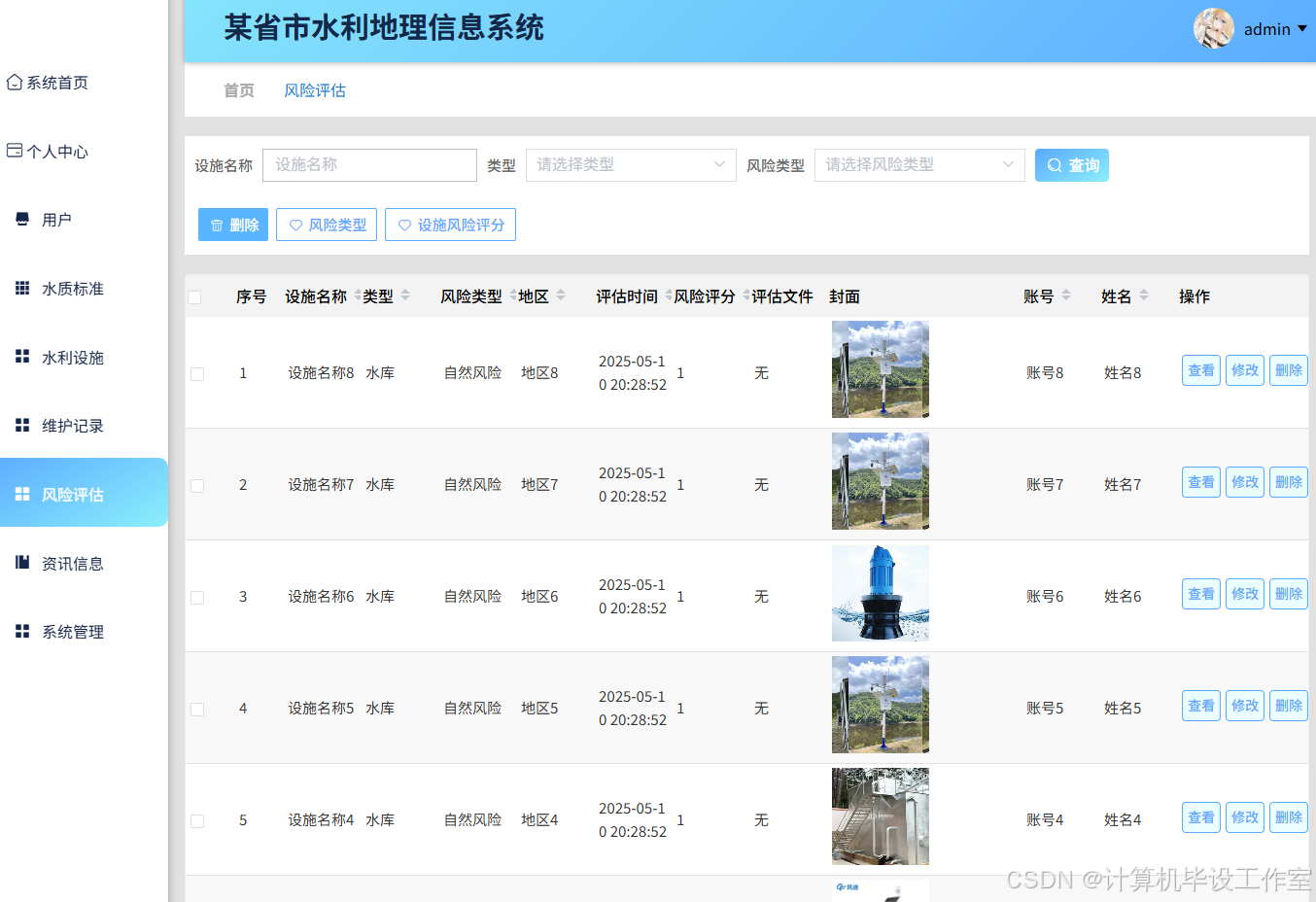
Task: Sort table by 账号 column arrows
Action: click(1066, 295)
